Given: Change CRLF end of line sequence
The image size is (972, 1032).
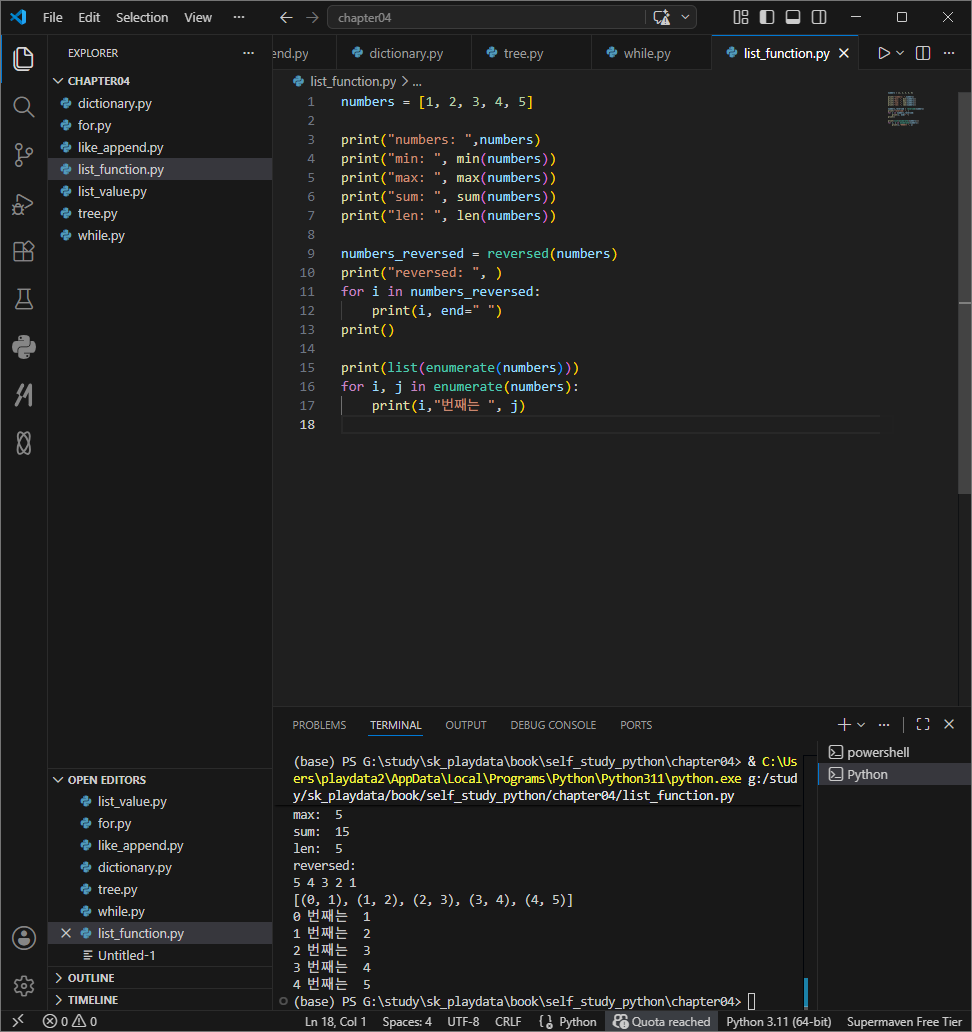Looking at the screenshot, I should pyautogui.click(x=508, y=1021).
